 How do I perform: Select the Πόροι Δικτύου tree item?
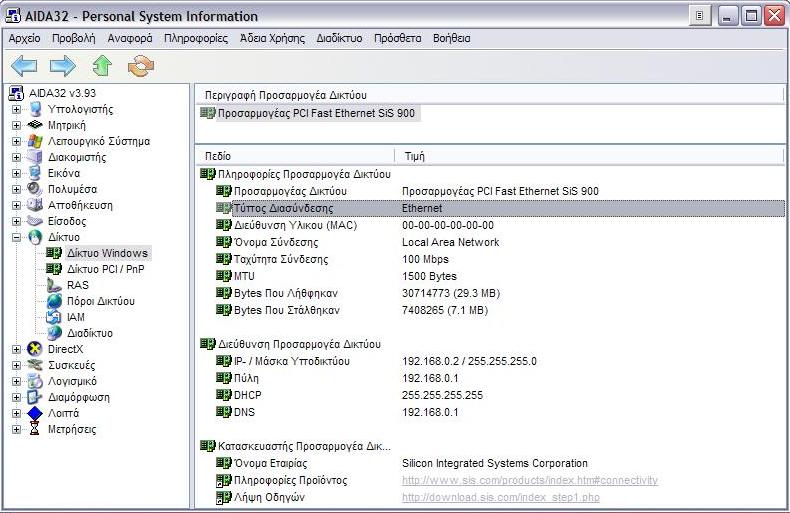[100, 301]
